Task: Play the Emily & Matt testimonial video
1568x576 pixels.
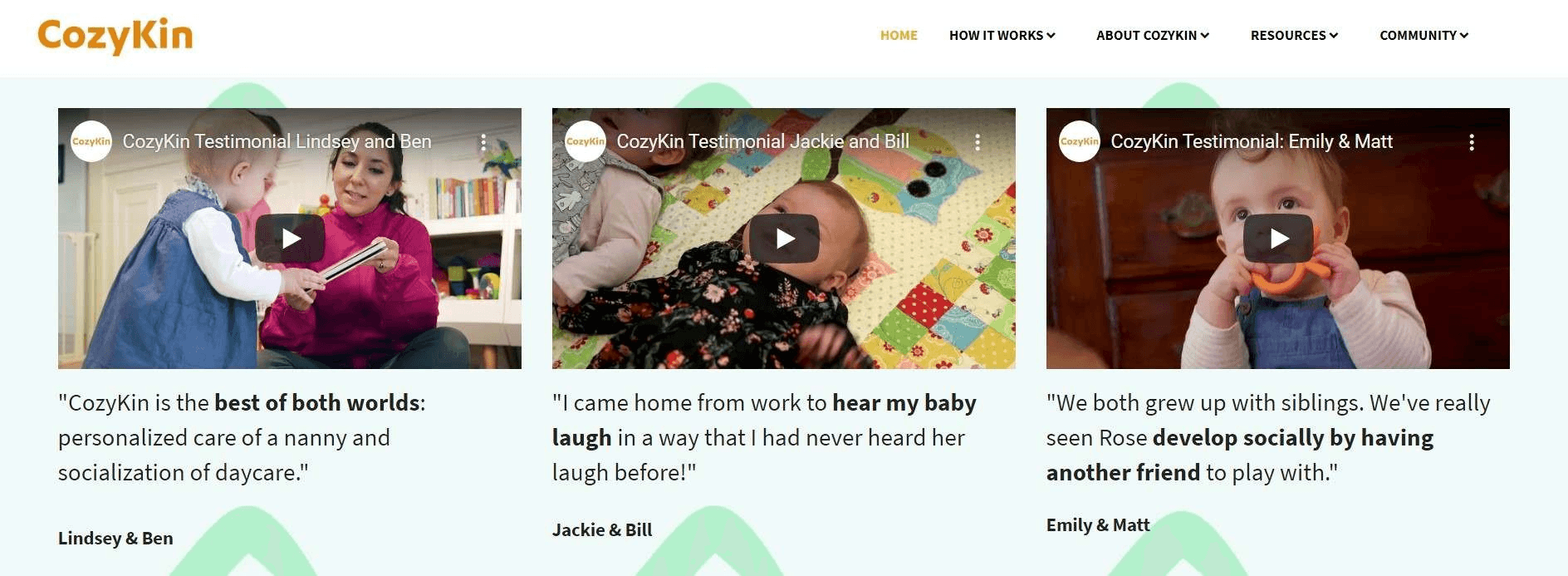Action: tap(1278, 239)
